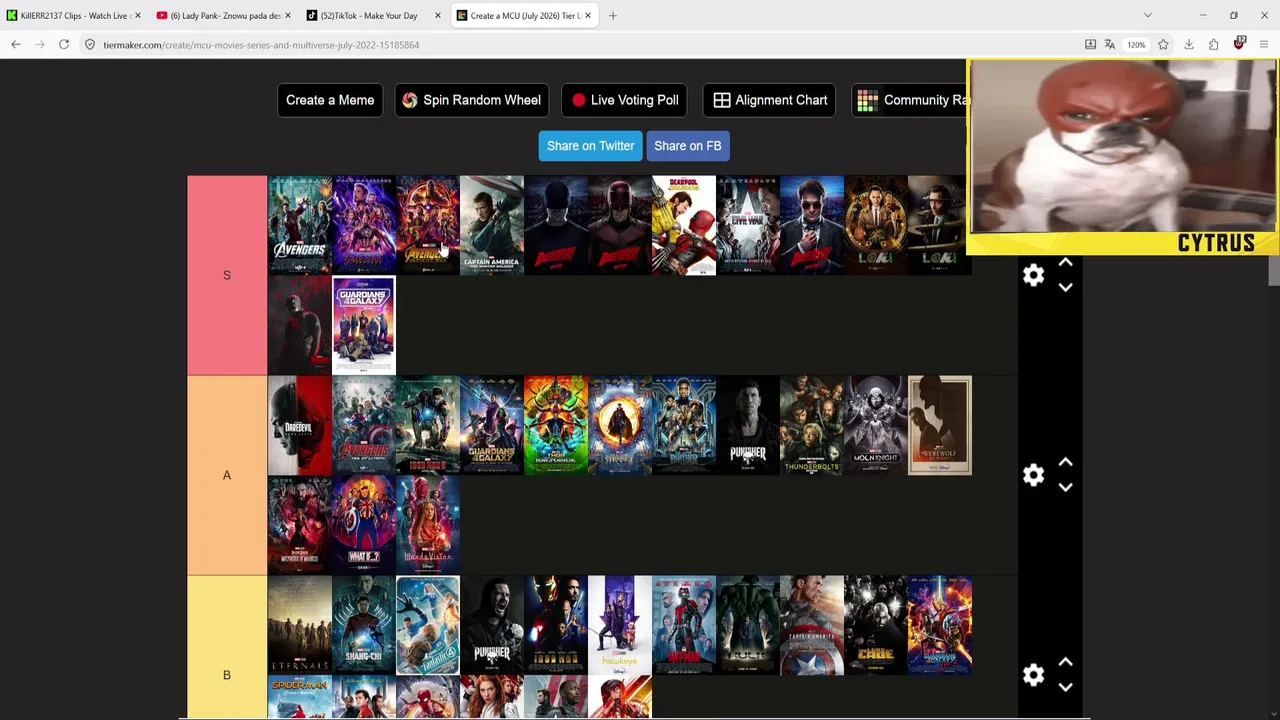Open the browser downloads panel
Image resolution: width=1280 pixels, height=720 pixels.
(x=1189, y=44)
